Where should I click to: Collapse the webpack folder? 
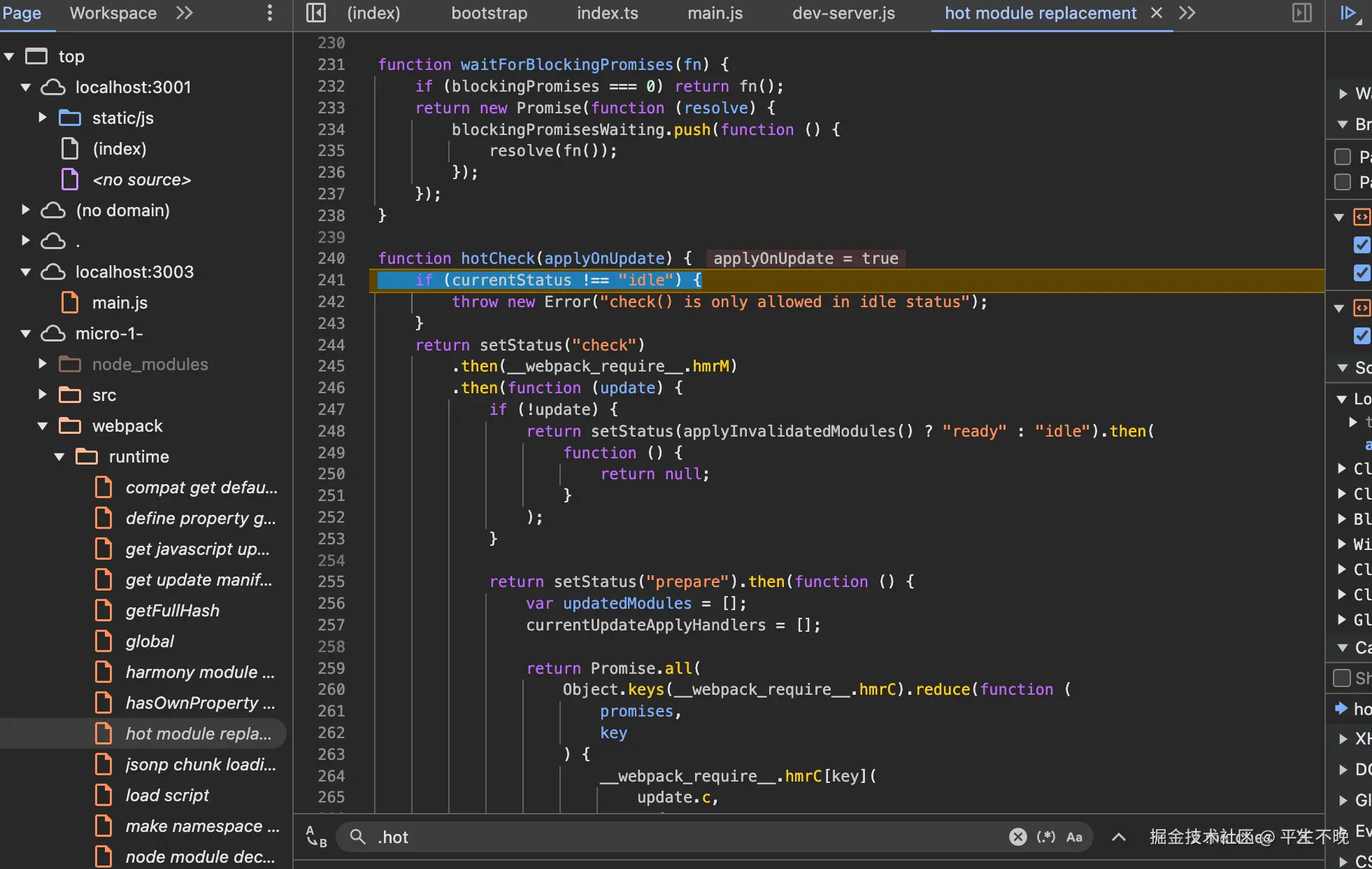tap(43, 425)
